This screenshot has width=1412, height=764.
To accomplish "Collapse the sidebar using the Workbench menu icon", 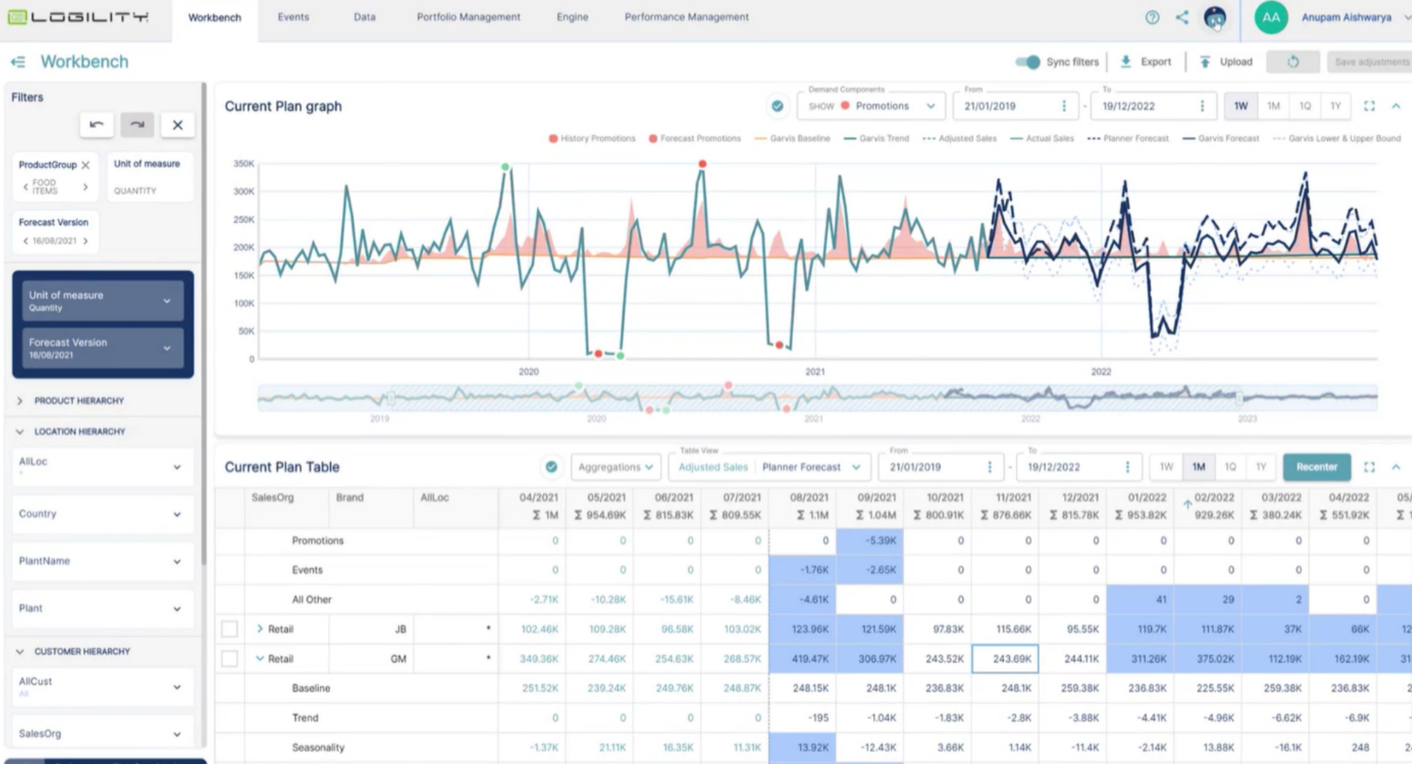I will [18, 62].
